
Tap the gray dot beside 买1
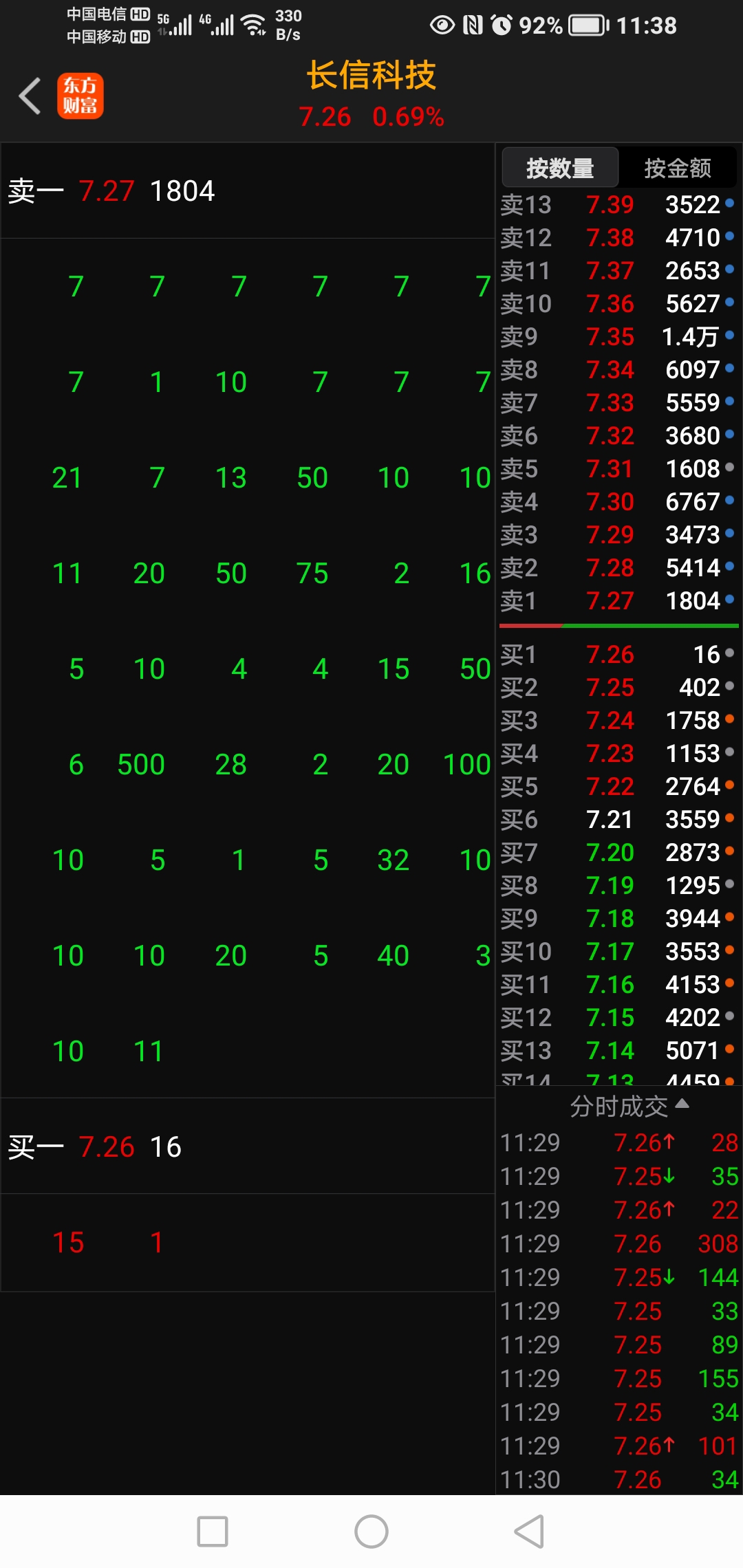click(729, 653)
